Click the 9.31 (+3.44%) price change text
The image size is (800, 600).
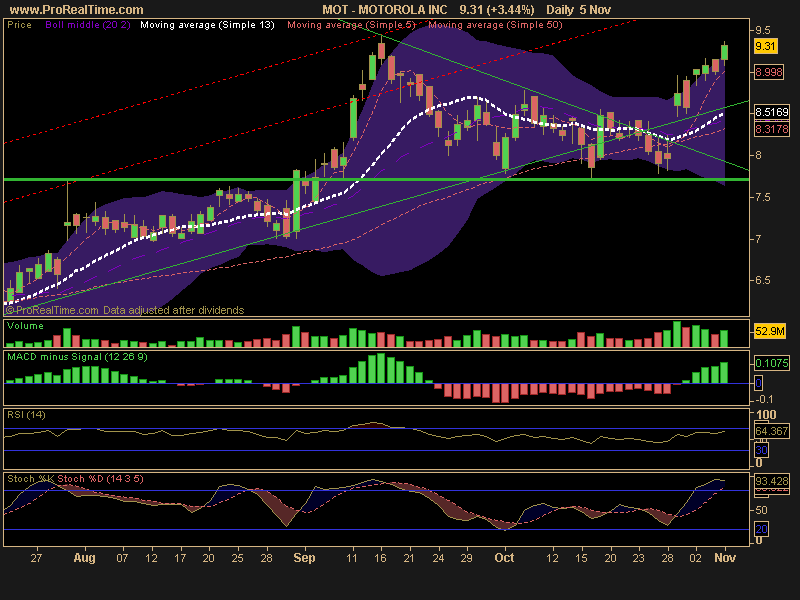click(497, 10)
